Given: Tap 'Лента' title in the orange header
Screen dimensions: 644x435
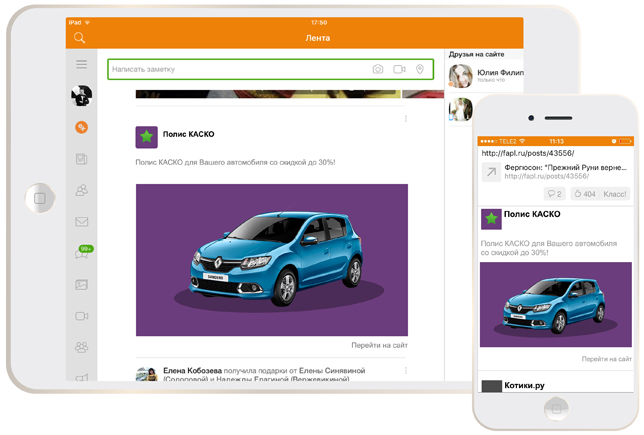Looking at the screenshot, I should click(x=317, y=38).
